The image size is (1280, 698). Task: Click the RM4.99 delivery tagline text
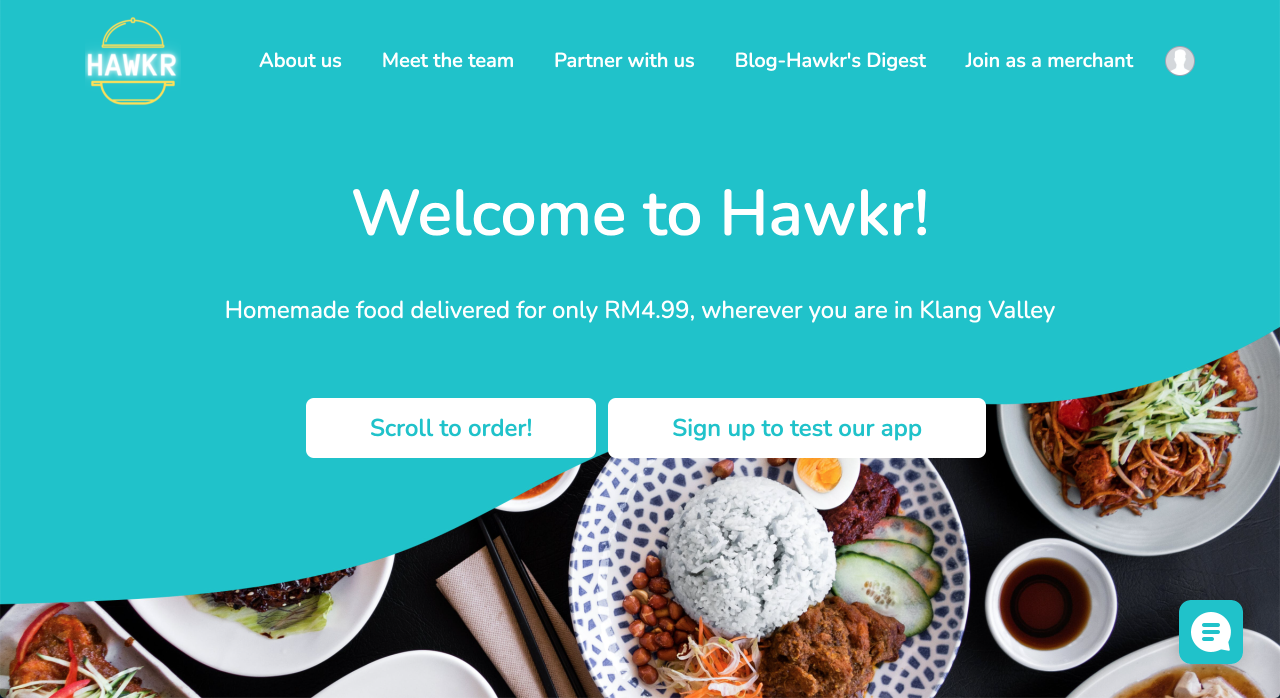point(640,310)
